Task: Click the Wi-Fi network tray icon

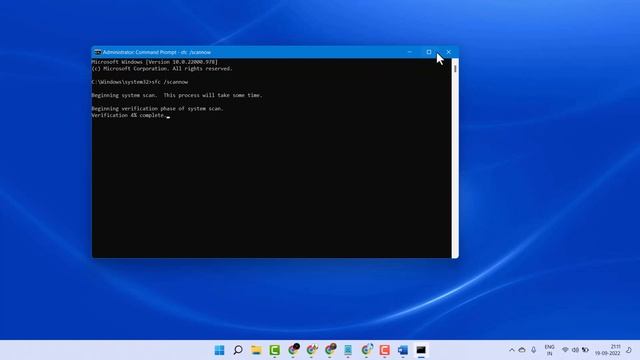Action: pos(565,350)
